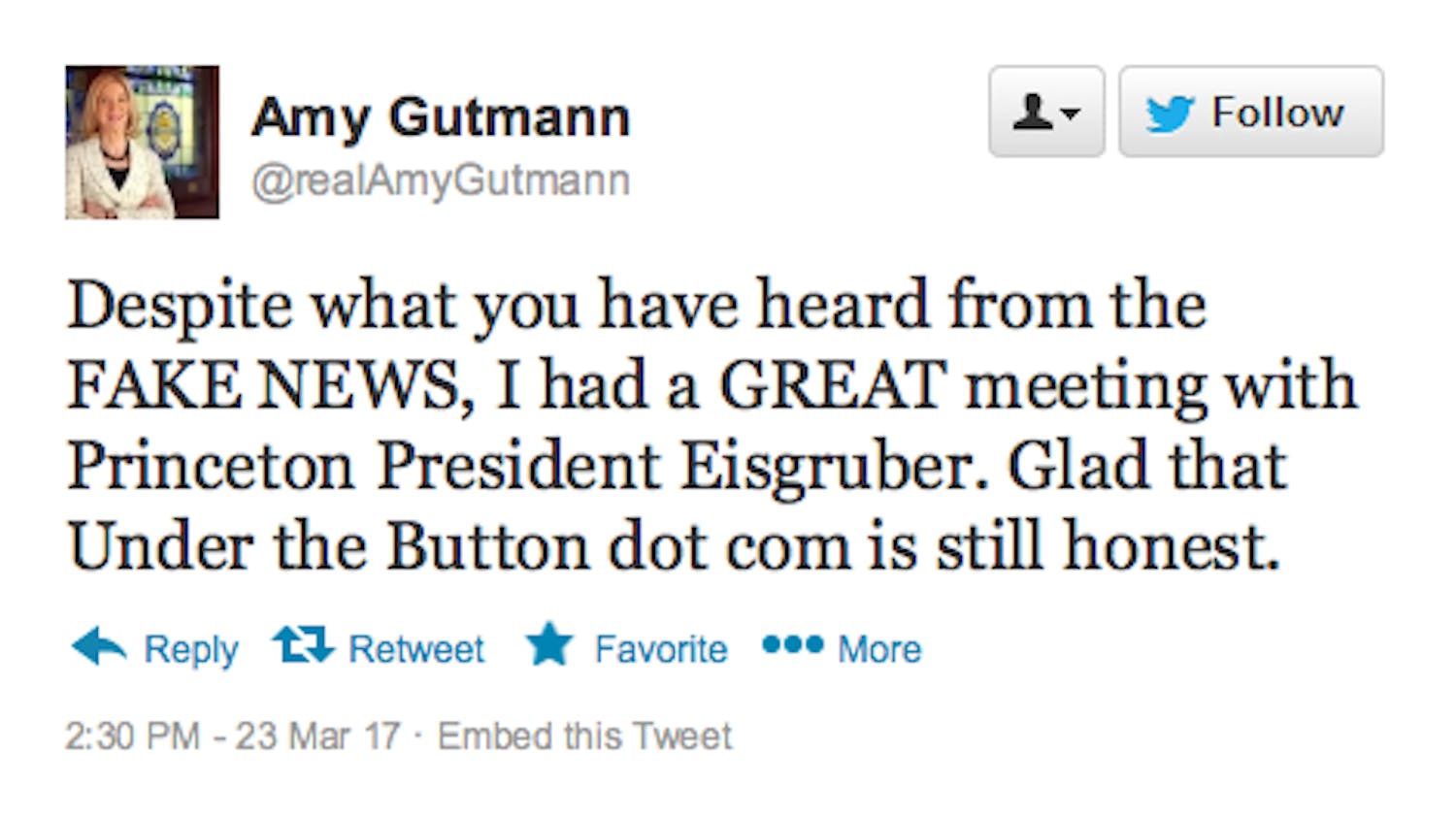The width and height of the screenshot is (1456, 819).
Task: Open Amy Gutmann's profile photo
Action: (x=142, y=143)
